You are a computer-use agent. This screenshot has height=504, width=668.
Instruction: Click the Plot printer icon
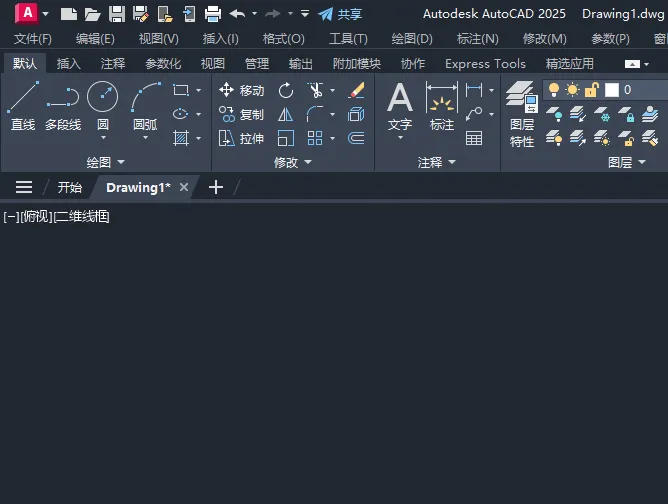click(213, 14)
